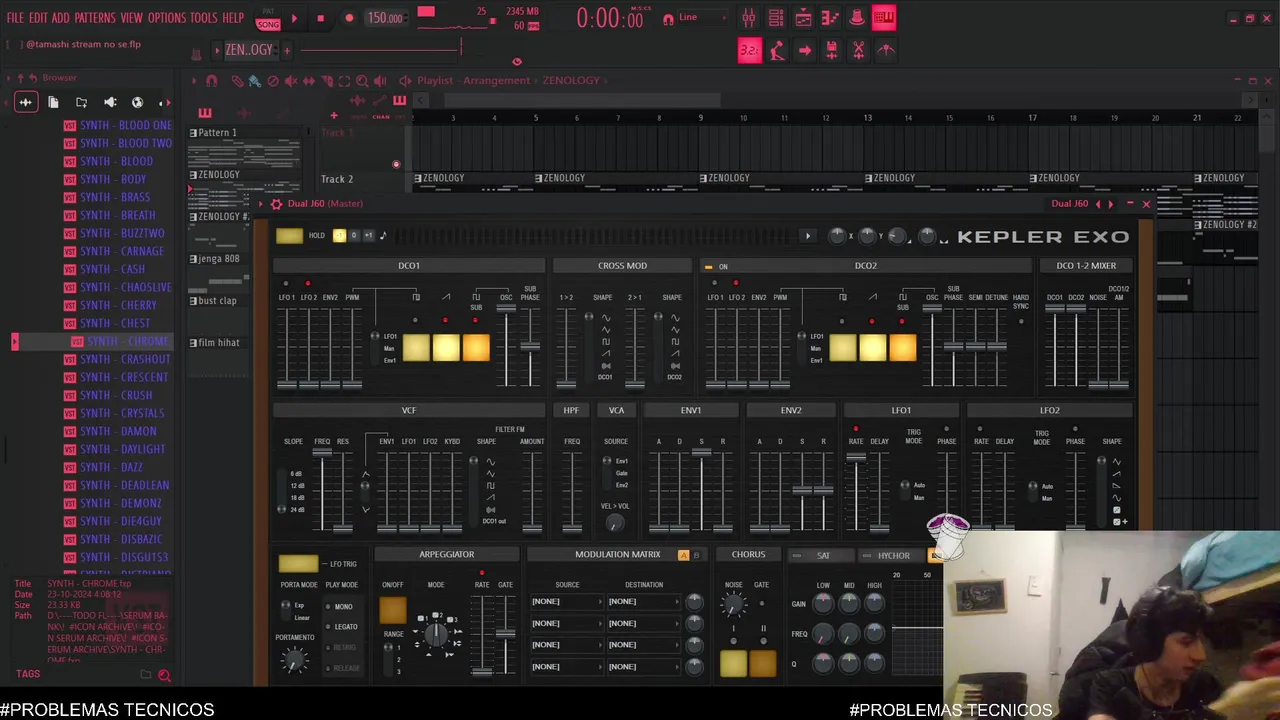Click the step counter 3.2 icon
The height and width of the screenshot is (720, 1280).
[x=749, y=50]
